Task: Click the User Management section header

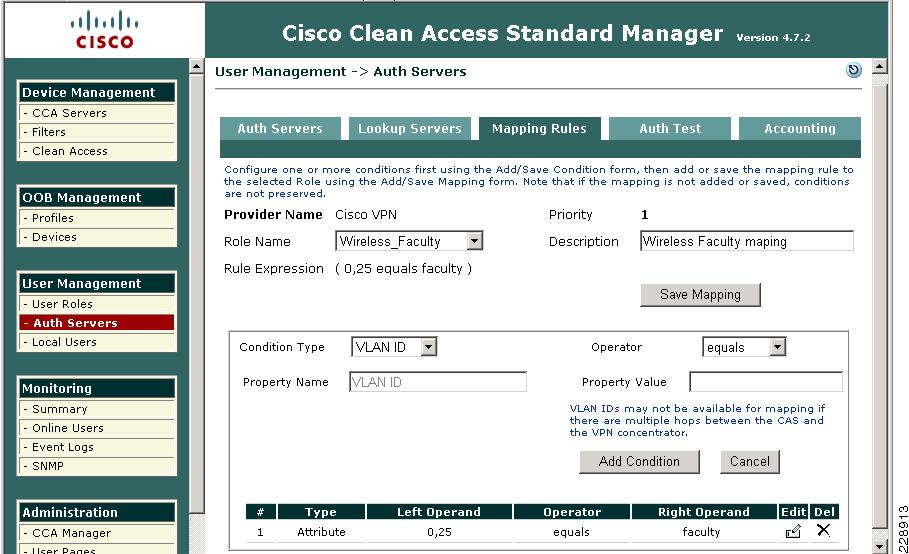Action: 97,283
